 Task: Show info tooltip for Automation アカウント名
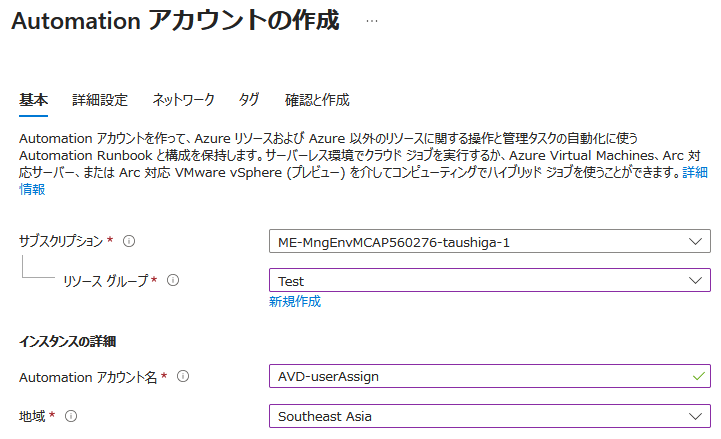tap(183, 376)
